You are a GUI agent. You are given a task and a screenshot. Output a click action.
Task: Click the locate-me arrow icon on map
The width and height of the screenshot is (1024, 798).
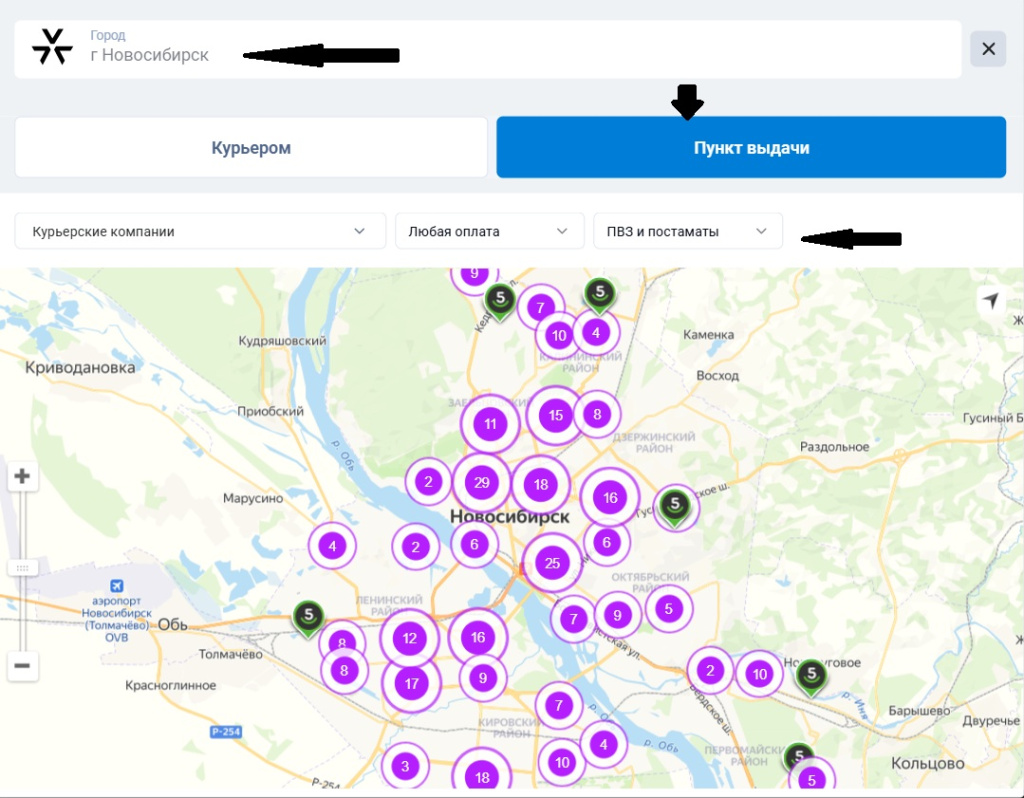[x=990, y=301]
